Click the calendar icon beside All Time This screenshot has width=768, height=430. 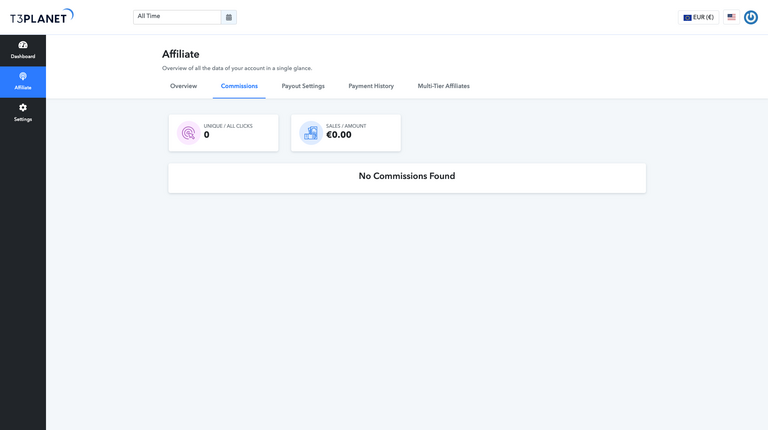point(229,17)
